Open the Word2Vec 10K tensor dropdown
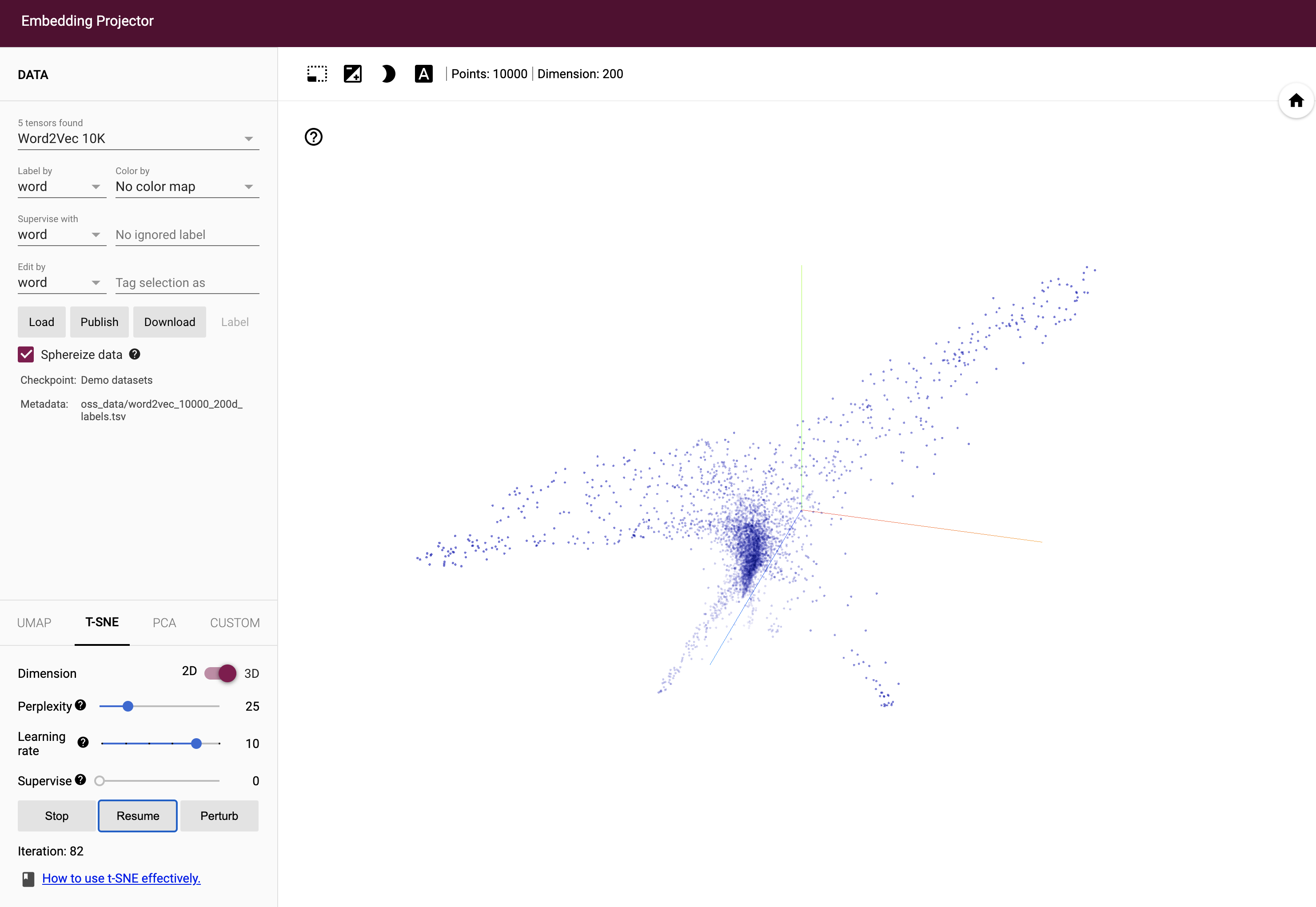Viewport: 1316px width, 907px height. coord(138,139)
